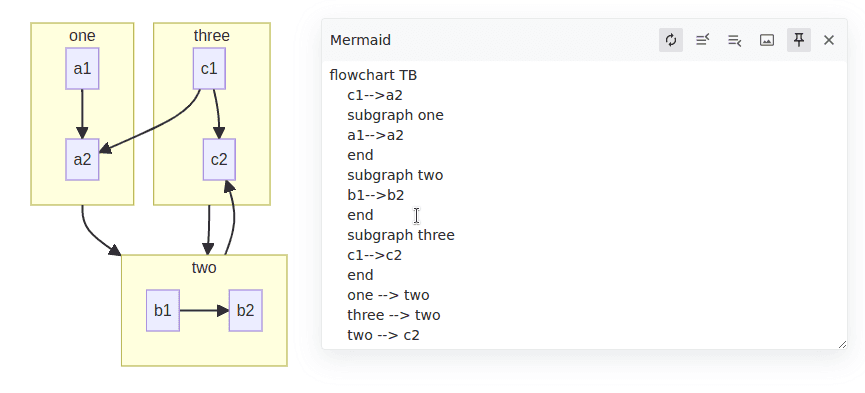Click the subgraph 'three' title label

(x=212, y=36)
